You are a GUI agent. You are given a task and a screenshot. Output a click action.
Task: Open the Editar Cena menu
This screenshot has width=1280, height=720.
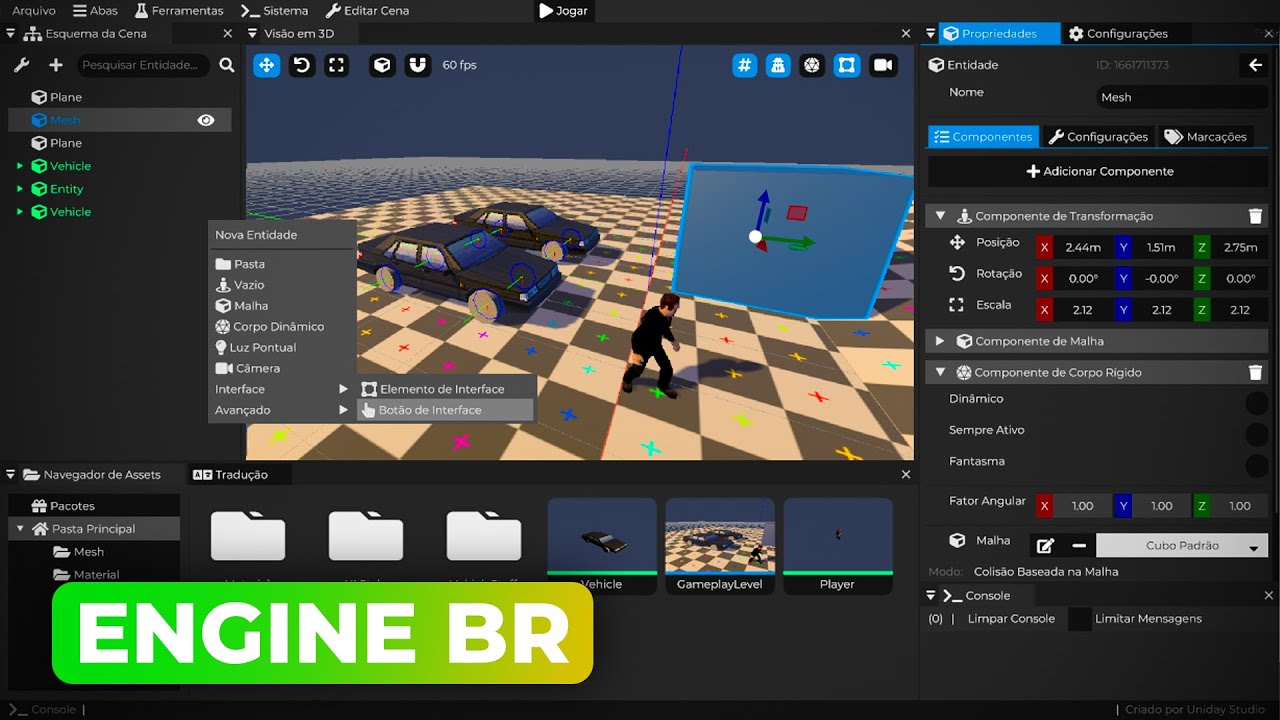pyautogui.click(x=367, y=10)
